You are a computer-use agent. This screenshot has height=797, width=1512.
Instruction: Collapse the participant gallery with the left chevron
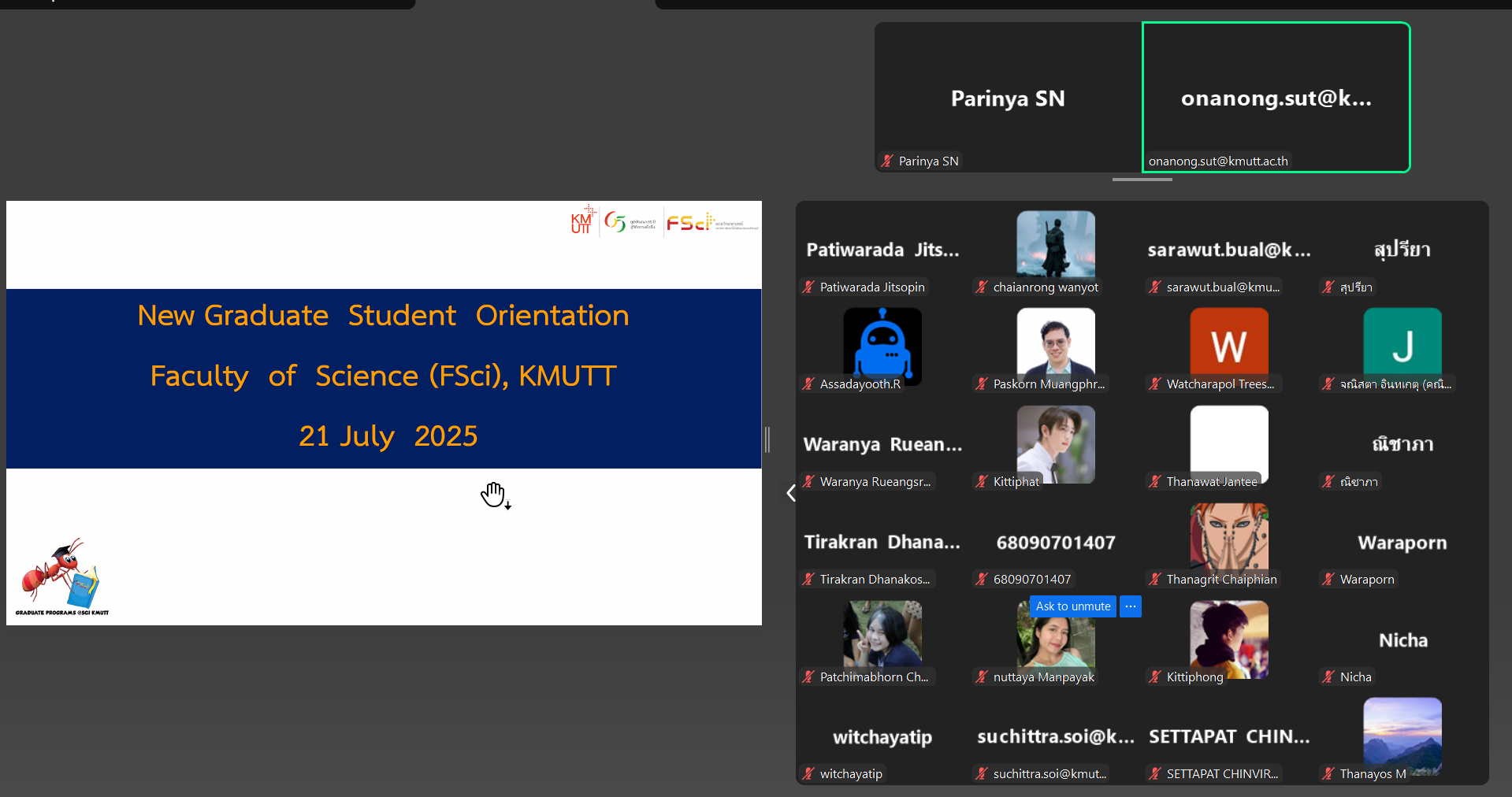(790, 492)
